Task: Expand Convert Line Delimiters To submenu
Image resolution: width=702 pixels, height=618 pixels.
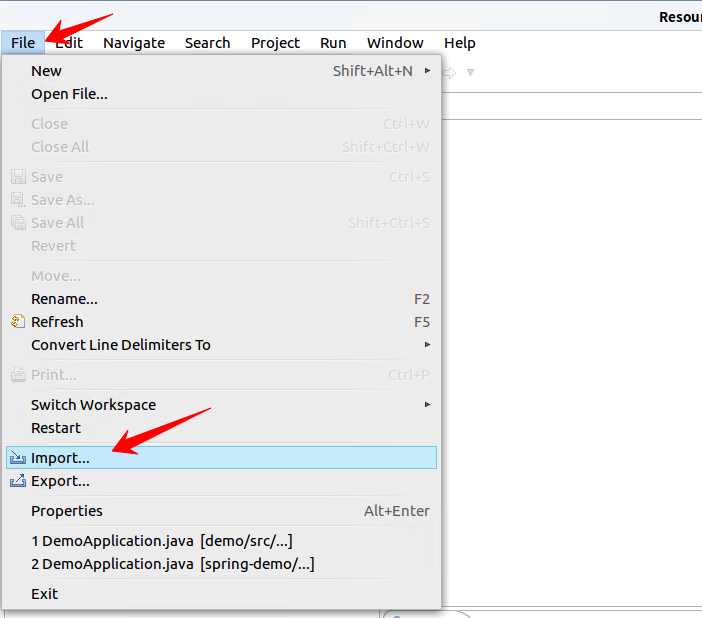Action: 221,345
